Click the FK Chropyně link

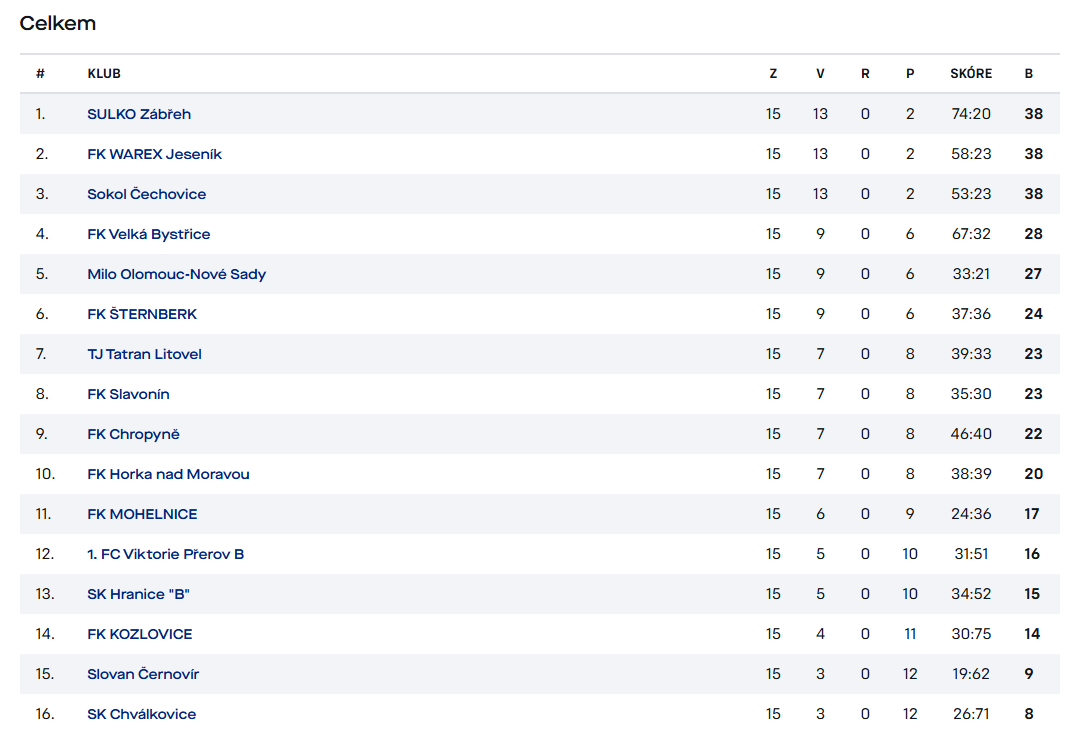coord(133,434)
